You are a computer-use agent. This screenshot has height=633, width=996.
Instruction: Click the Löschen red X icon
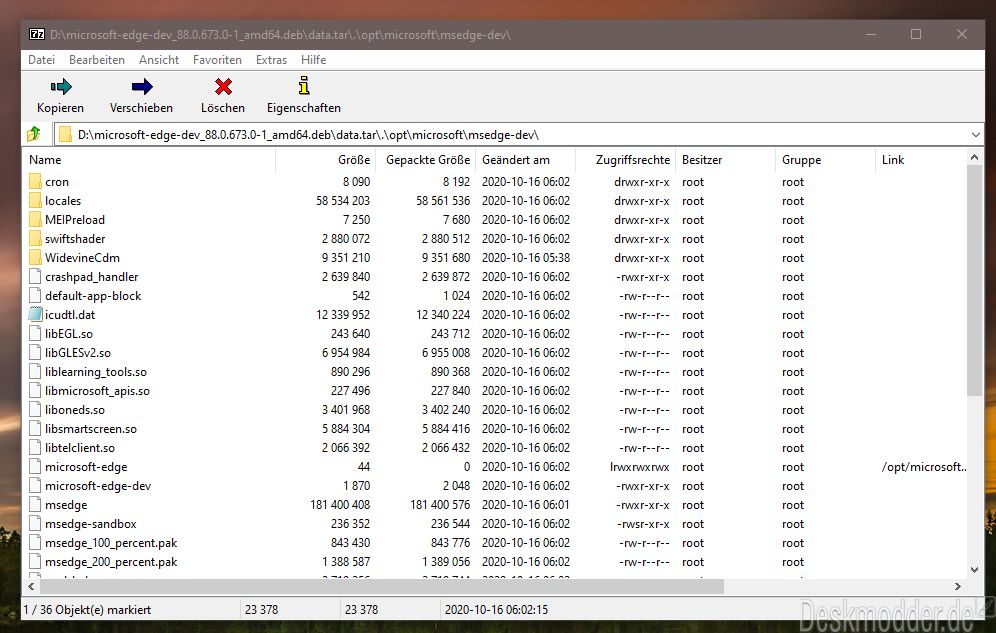pyautogui.click(x=223, y=86)
